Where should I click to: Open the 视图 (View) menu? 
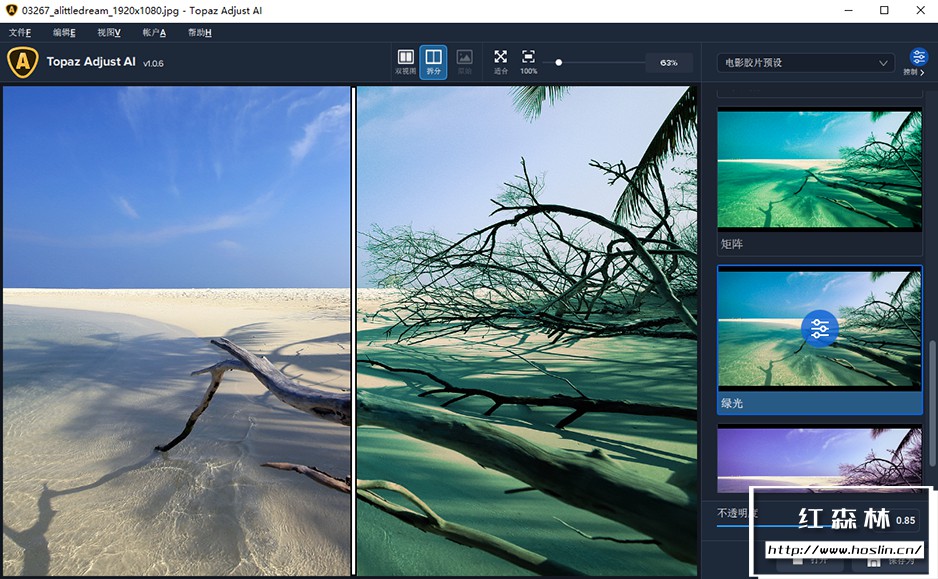point(109,33)
